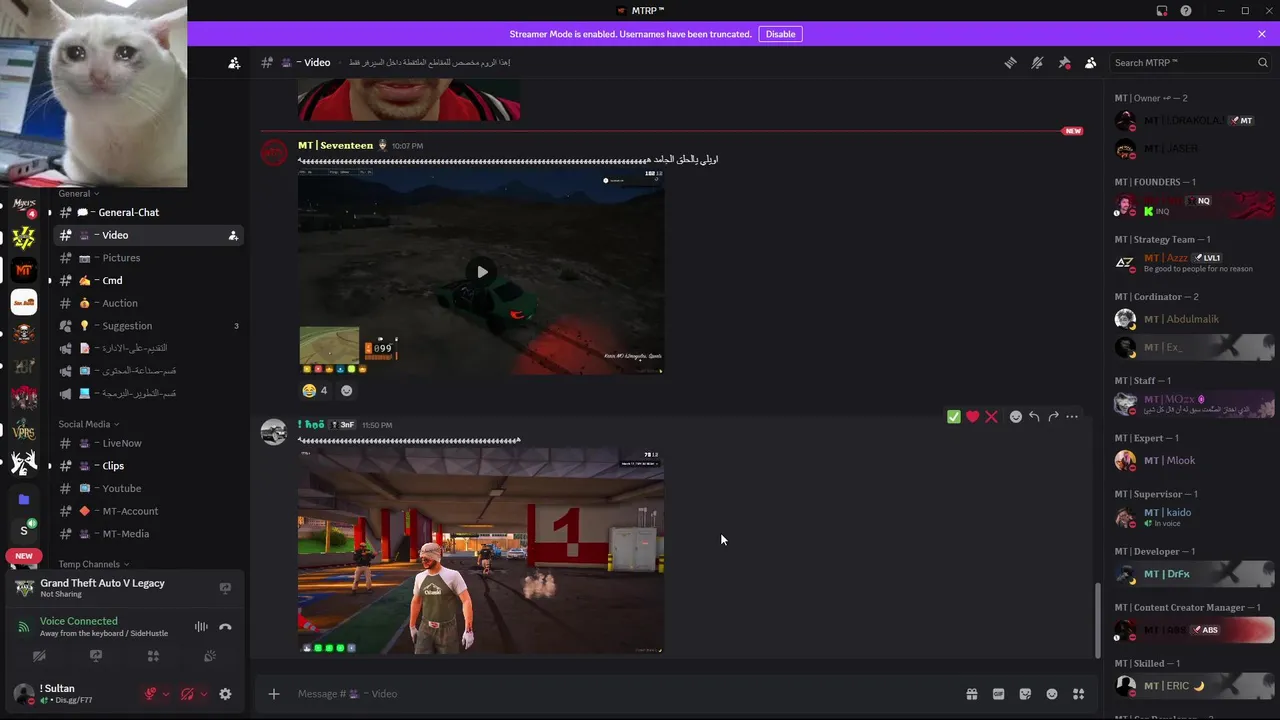The height and width of the screenshot is (720, 1280).
Task: React with the red heart emoji
Action: 972,417
